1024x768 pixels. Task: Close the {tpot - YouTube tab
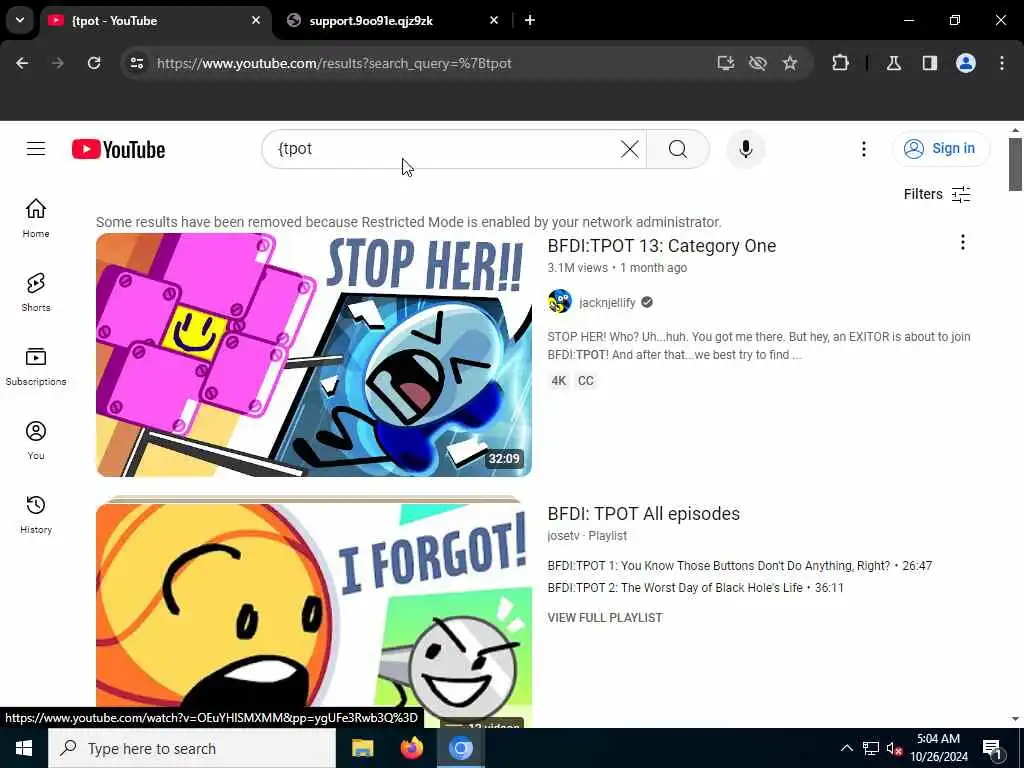click(256, 20)
